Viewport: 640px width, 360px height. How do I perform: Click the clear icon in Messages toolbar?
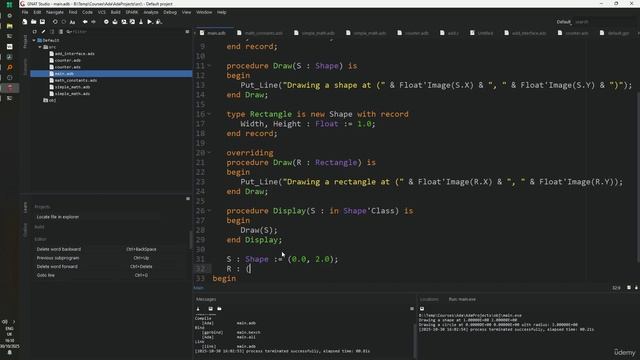point(198,309)
